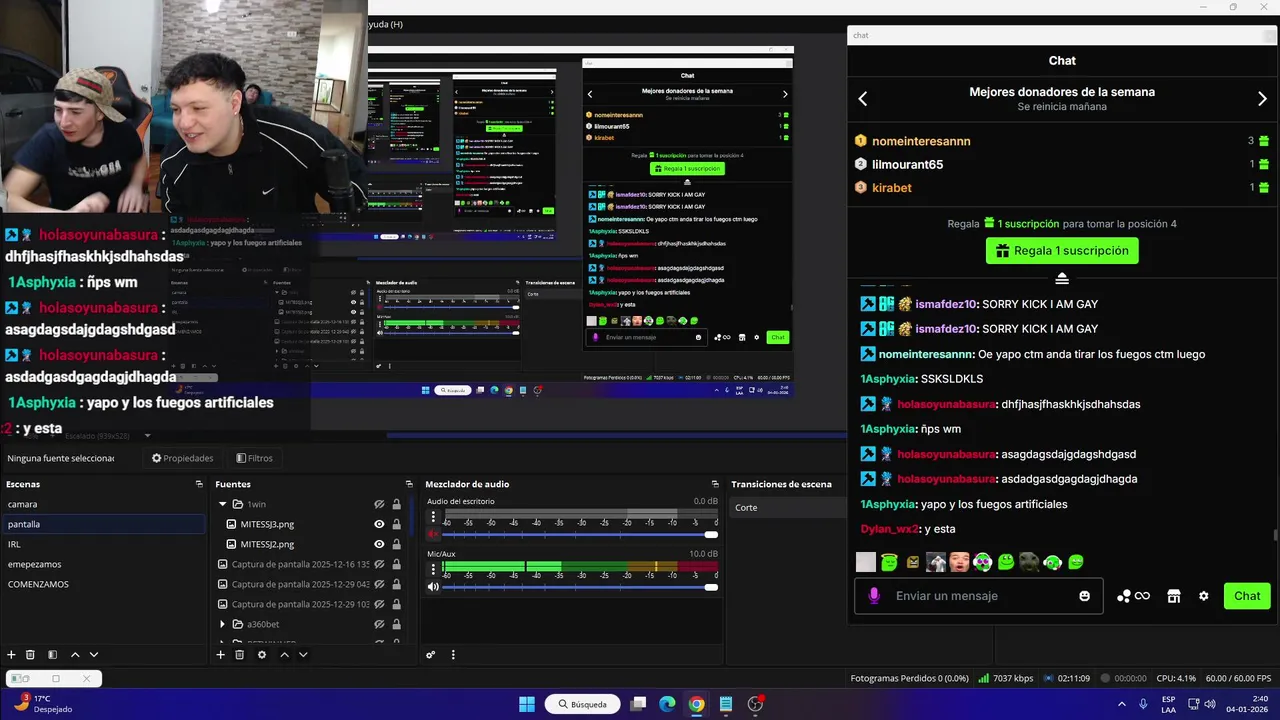Open advanced audio properties gears icon

pyautogui.click(x=431, y=655)
